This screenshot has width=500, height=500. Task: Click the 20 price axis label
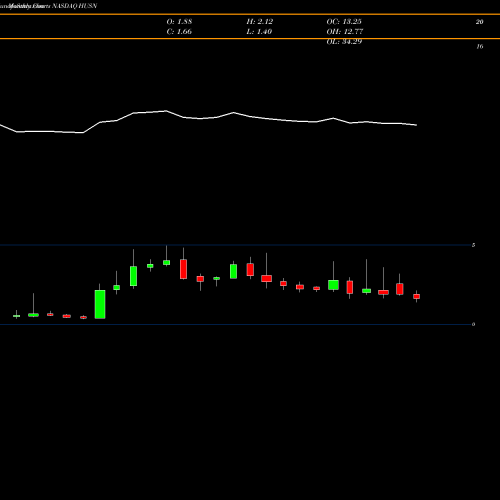pyautogui.click(x=480, y=22)
